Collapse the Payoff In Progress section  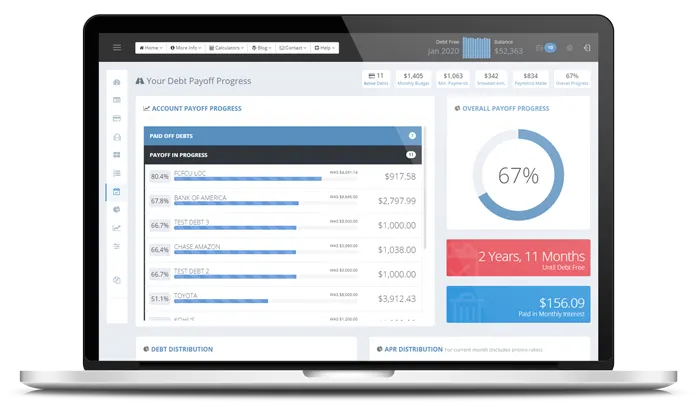point(283,155)
